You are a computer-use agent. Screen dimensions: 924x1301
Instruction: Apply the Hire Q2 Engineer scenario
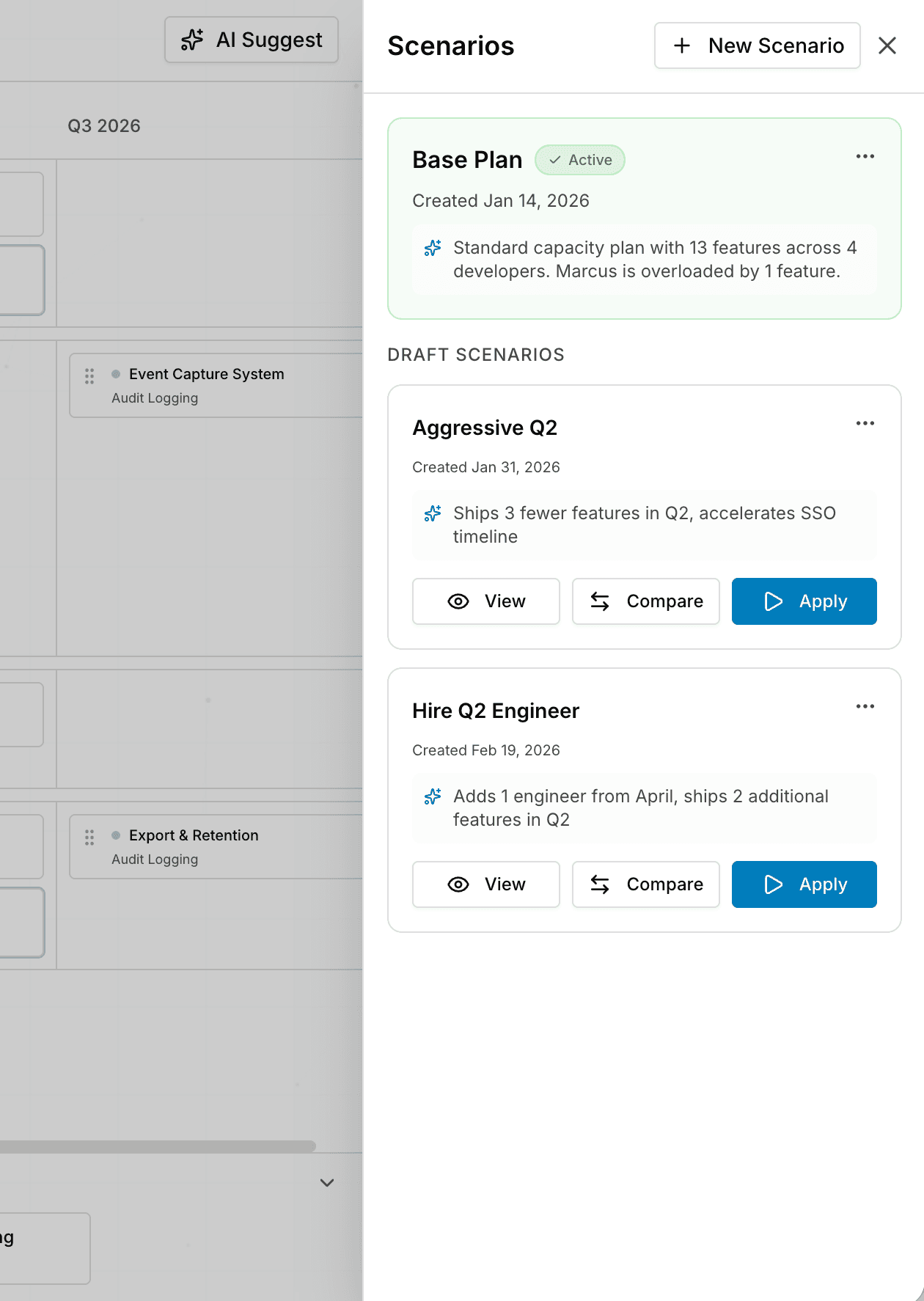804,884
